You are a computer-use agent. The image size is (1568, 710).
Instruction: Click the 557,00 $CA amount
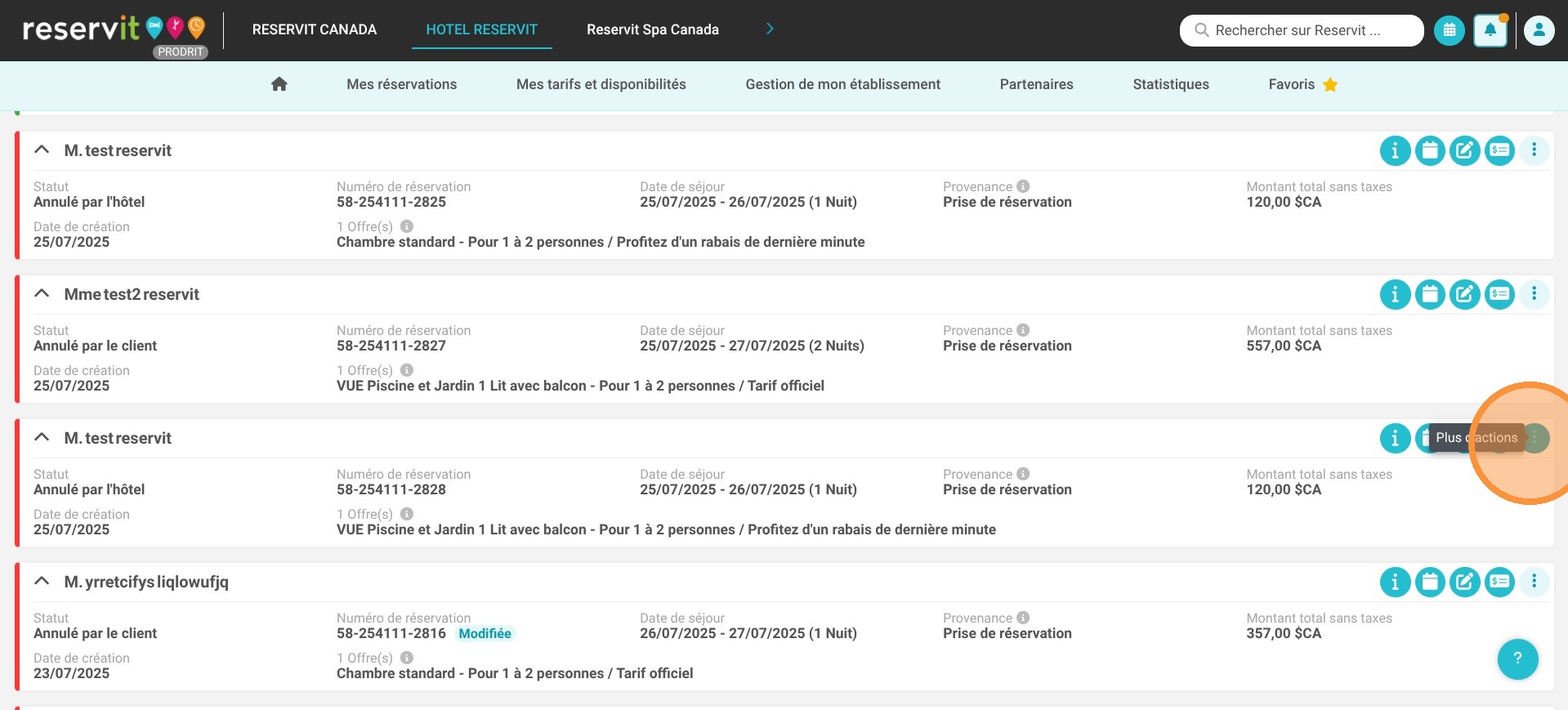pos(1284,346)
